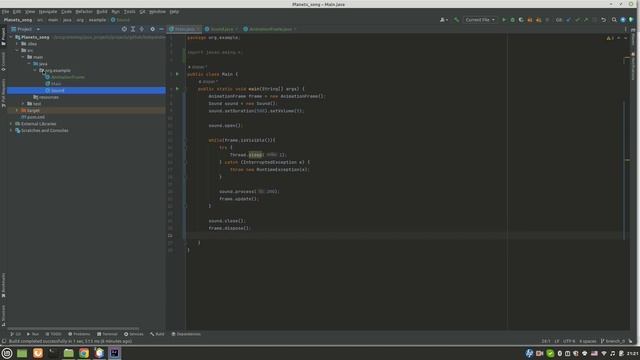The width and height of the screenshot is (640, 360).
Task: Expand External Libraries node
Action: [11, 124]
